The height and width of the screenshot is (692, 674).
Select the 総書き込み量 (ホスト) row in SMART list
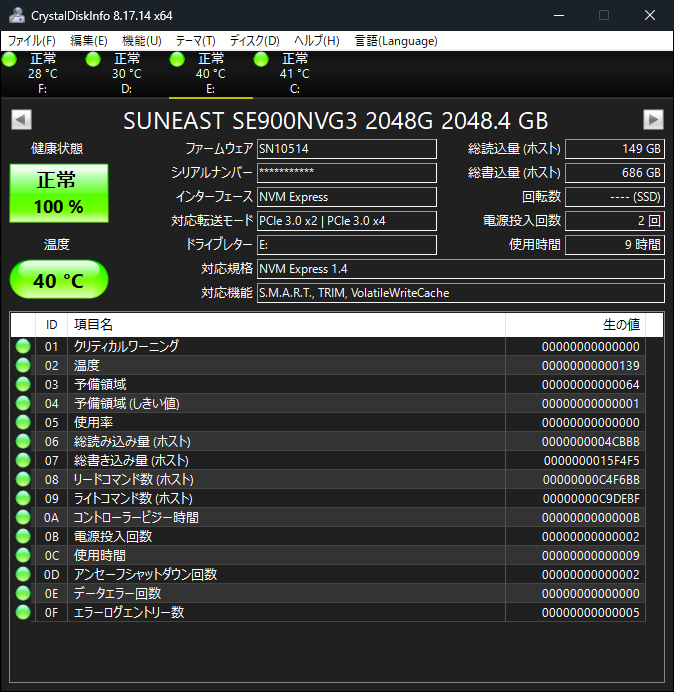(328, 460)
